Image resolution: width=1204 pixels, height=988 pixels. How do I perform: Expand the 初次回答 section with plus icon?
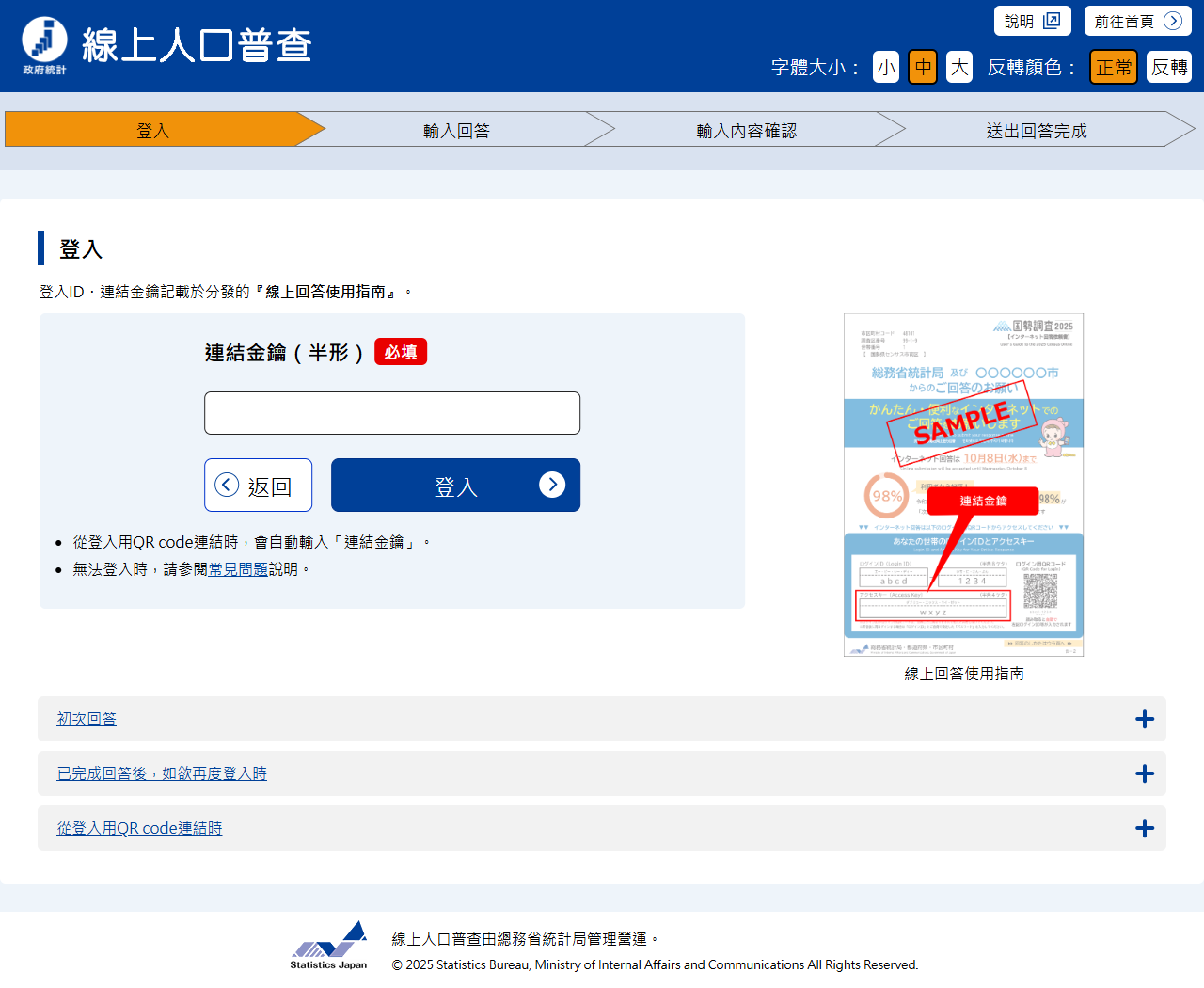pyautogui.click(x=1144, y=719)
